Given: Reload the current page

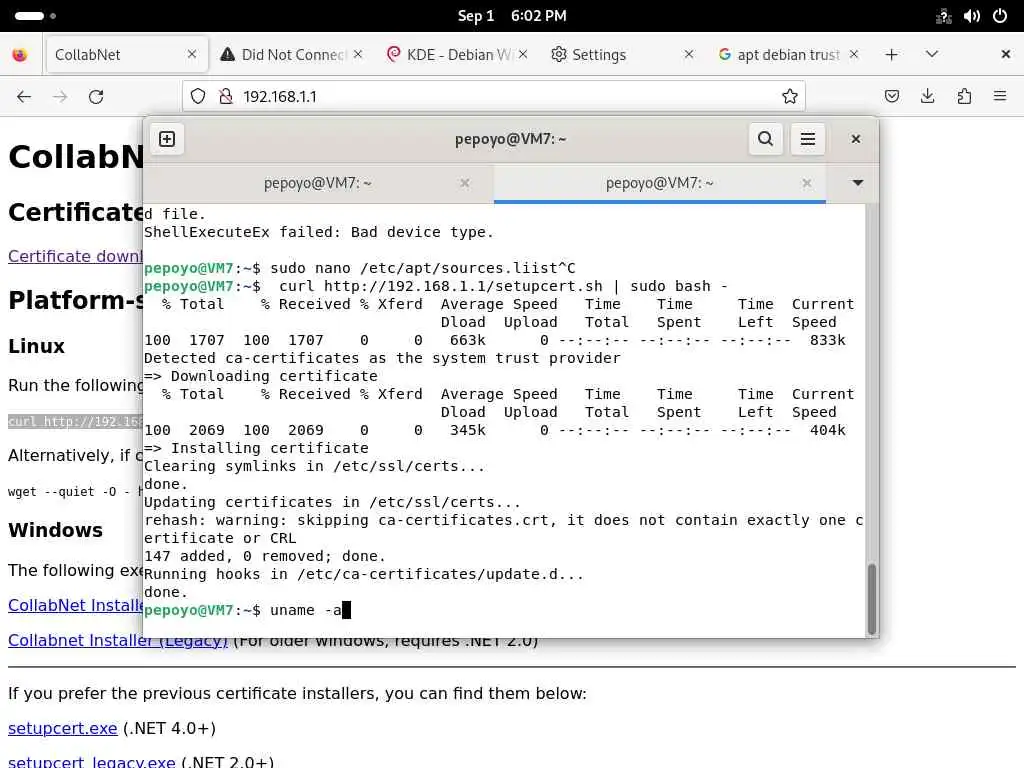Looking at the screenshot, I should [96, 97].
